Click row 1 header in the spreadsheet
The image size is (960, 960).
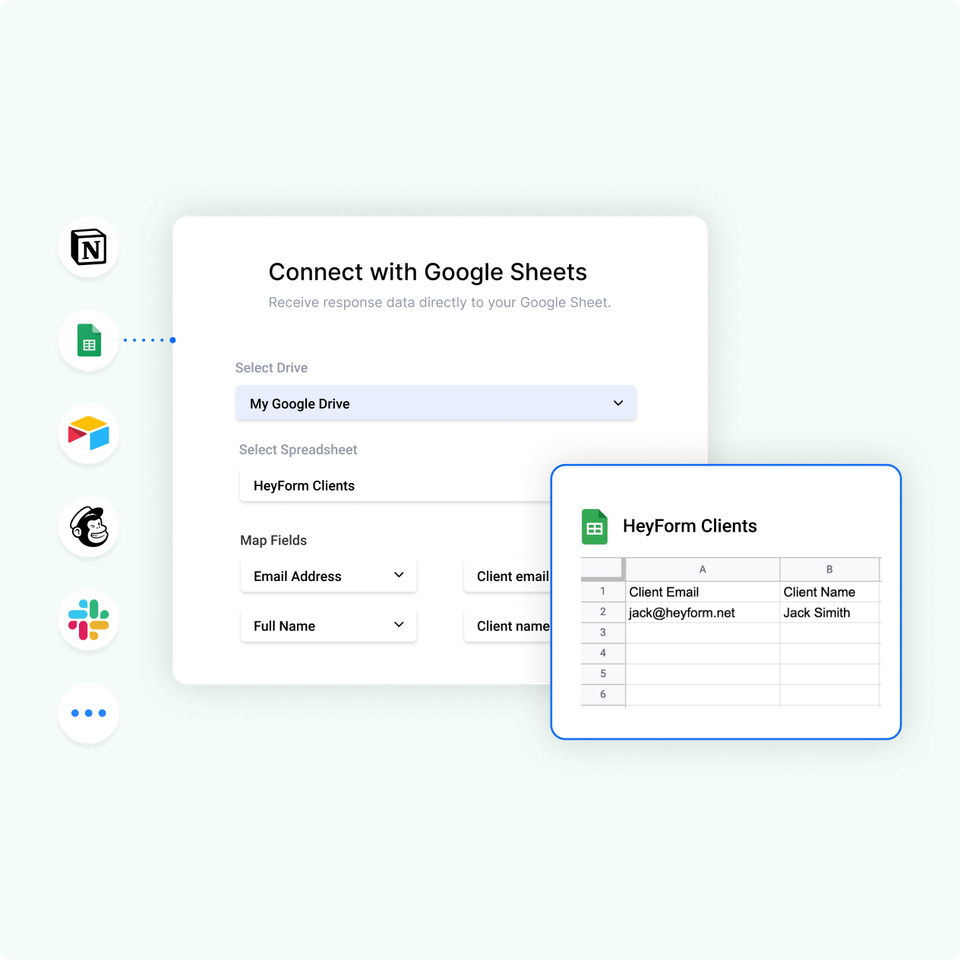coord(603,591)
